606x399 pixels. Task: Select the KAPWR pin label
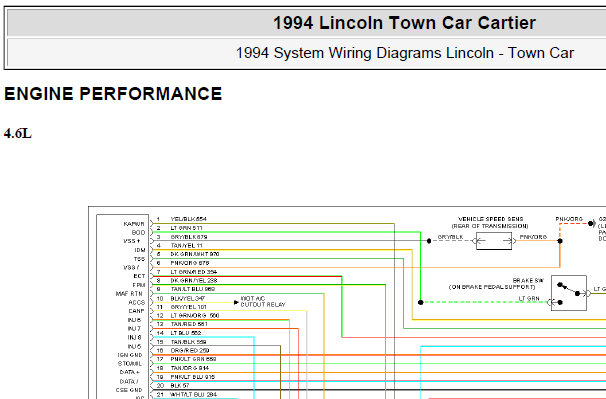tap(134, 224)
